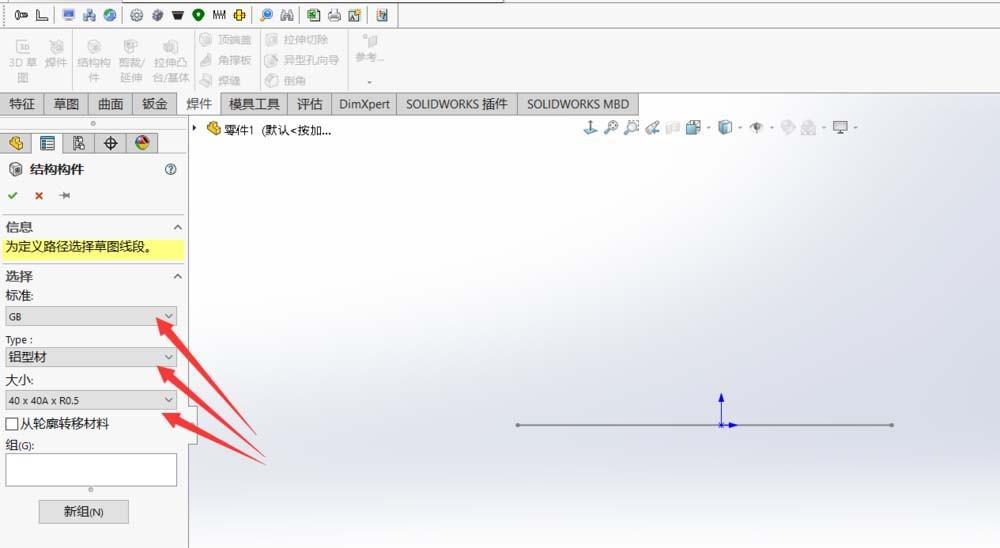
Task: Confirm 结构构件 with the green checkmark
Action: pyautogui.click(x=12, y=195)
